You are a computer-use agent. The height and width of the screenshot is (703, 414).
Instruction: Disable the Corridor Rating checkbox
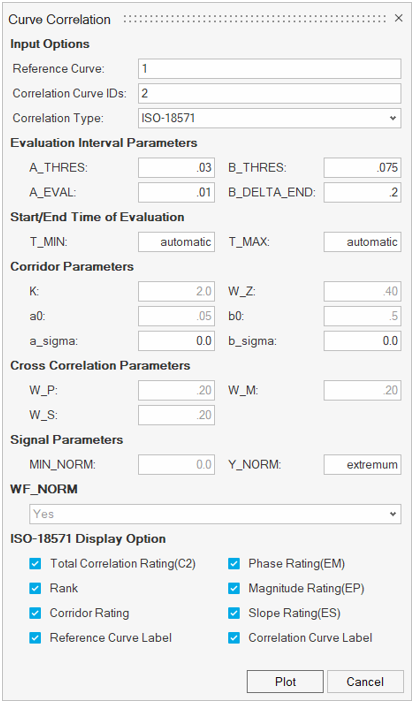tap(35, 613)
